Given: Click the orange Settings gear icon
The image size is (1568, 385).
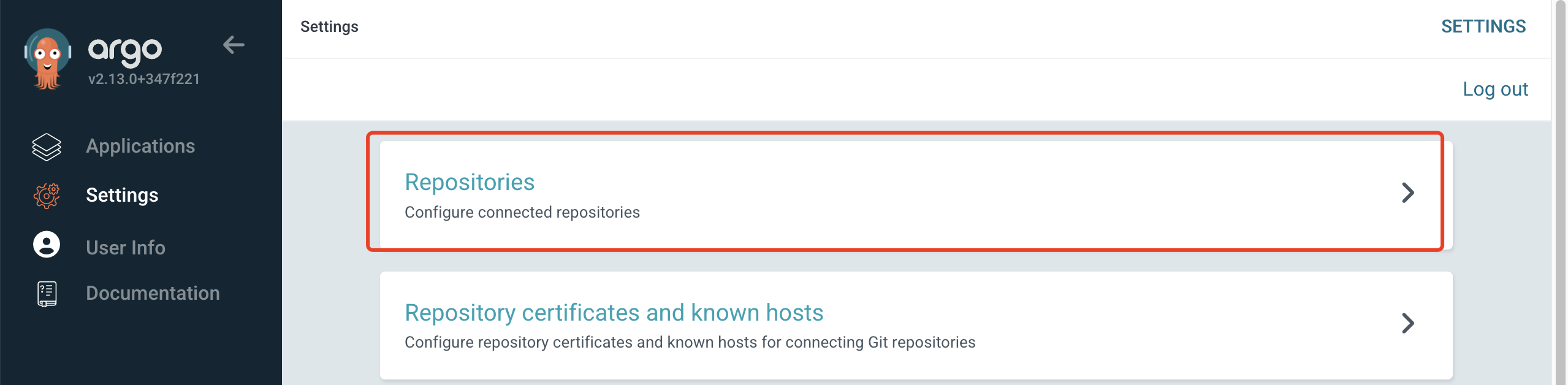Looking at the screenshot, I should [x=47, y=196].
